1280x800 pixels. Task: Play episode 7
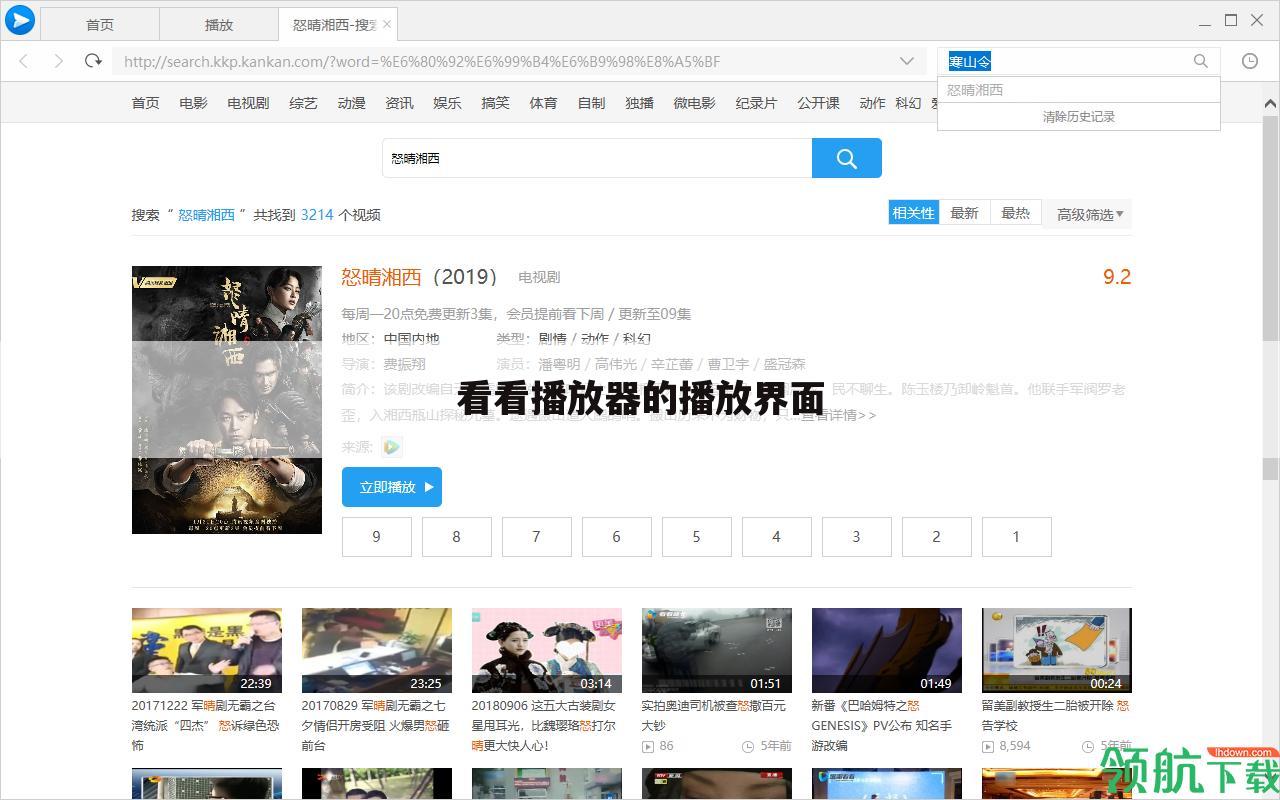537,537
